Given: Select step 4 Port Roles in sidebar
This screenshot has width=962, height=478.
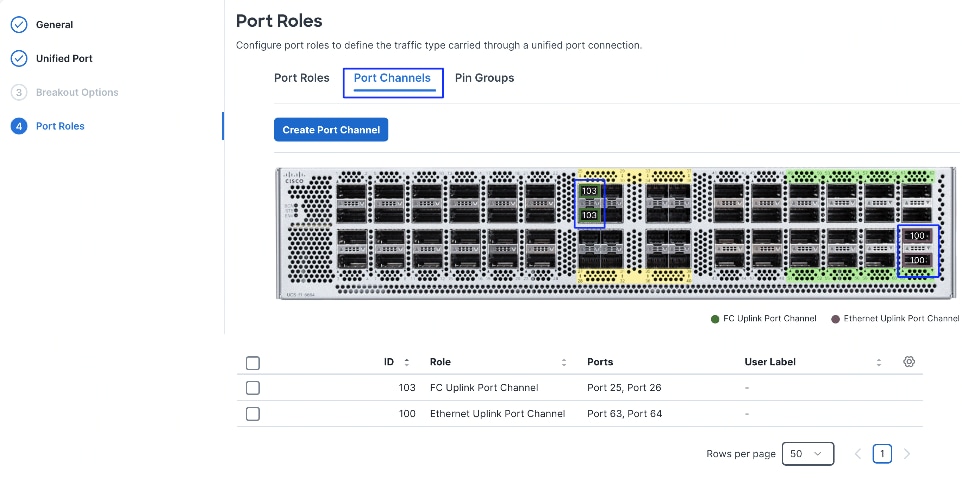Looking at the screenshot, I should (x=60, y=126).
